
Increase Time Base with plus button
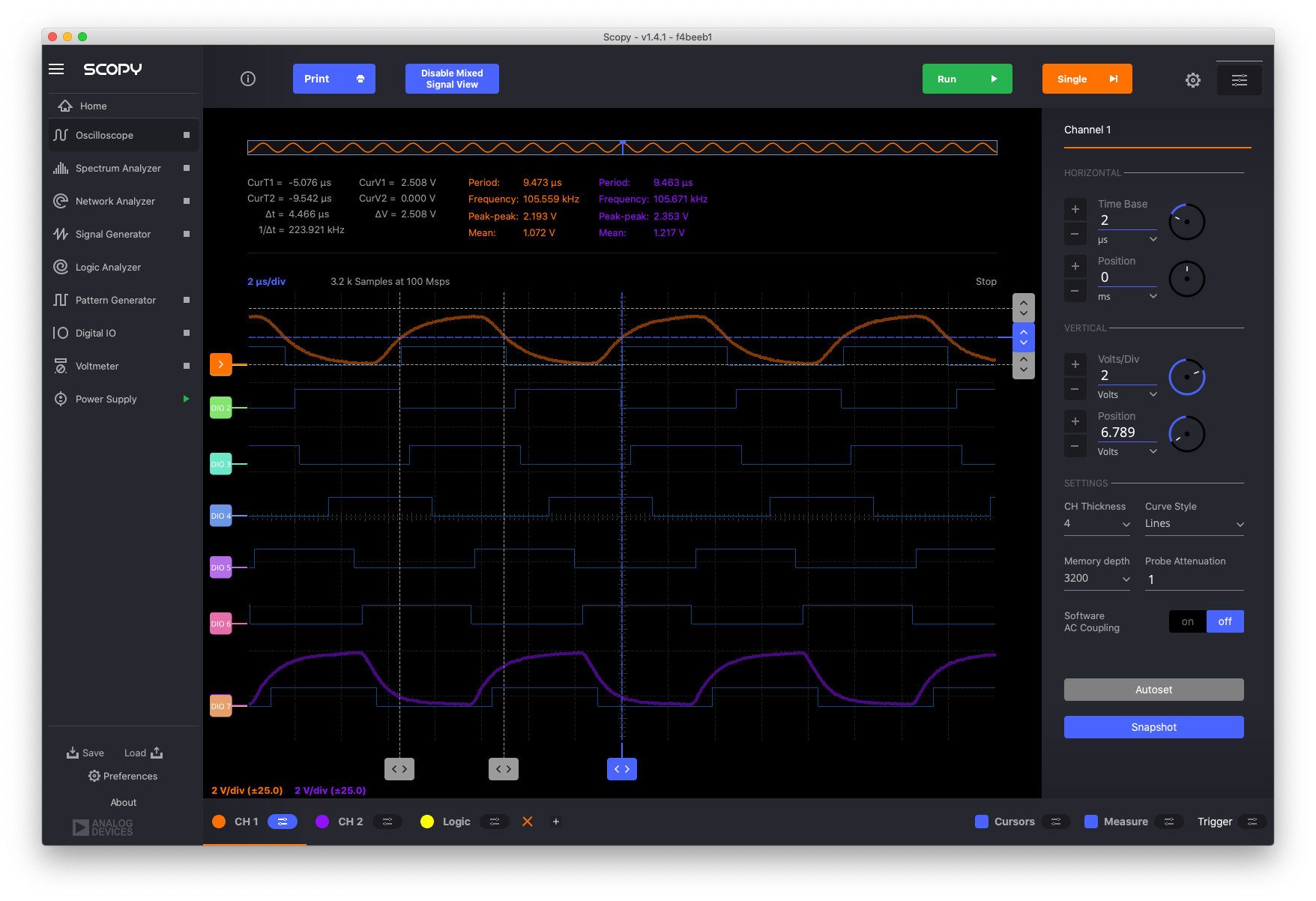coord(1075,209)
